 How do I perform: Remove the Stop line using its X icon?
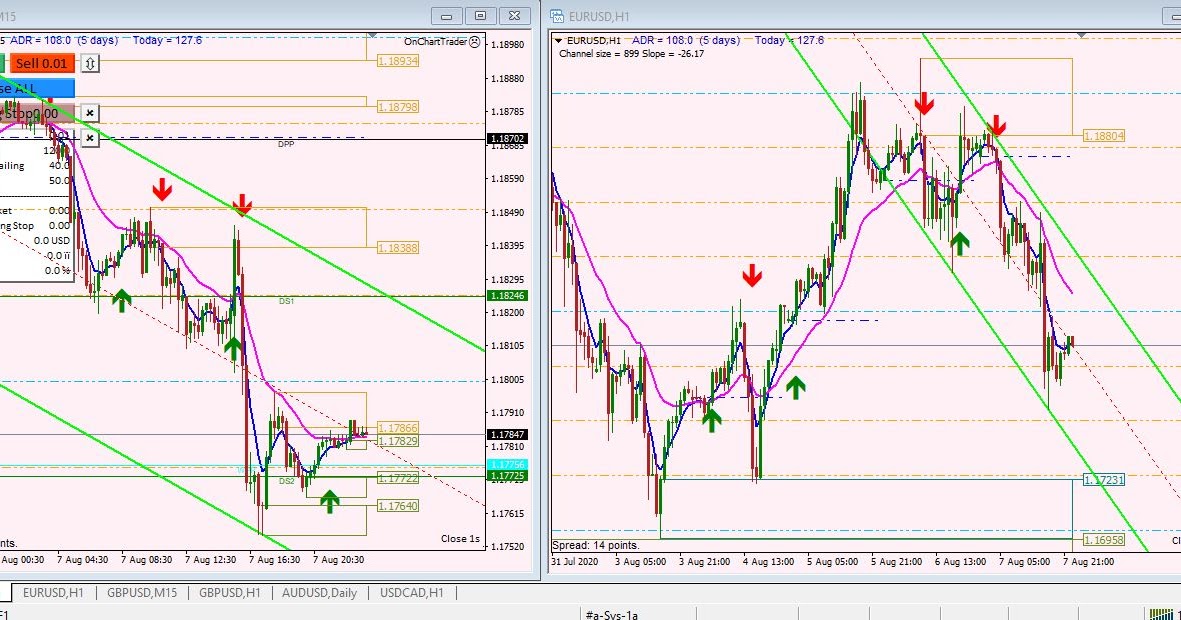[x=89, y=113]
